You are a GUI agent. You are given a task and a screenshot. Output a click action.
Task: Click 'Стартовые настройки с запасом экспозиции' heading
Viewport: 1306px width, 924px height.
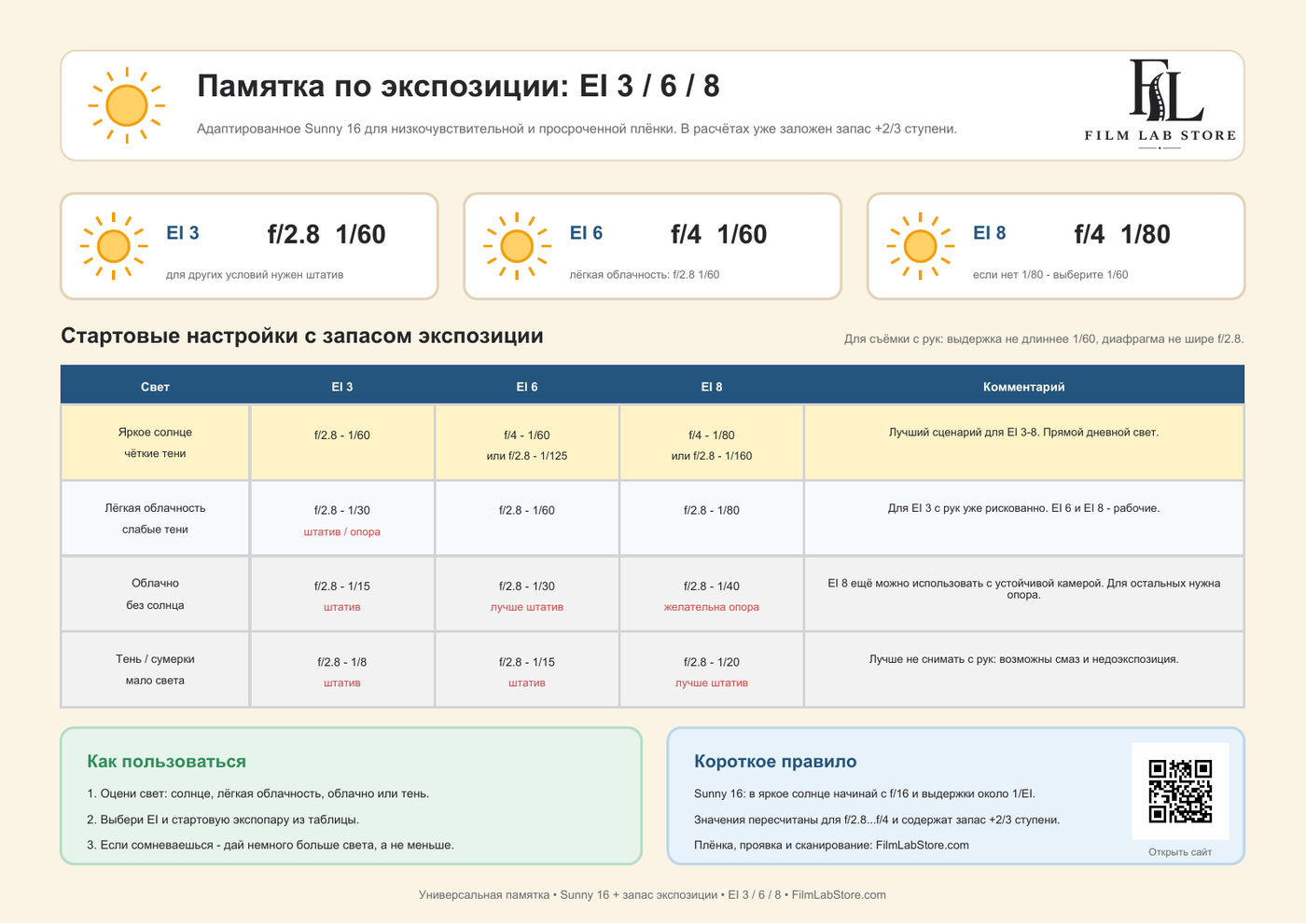pyautogui.click(x=302, y=336)
